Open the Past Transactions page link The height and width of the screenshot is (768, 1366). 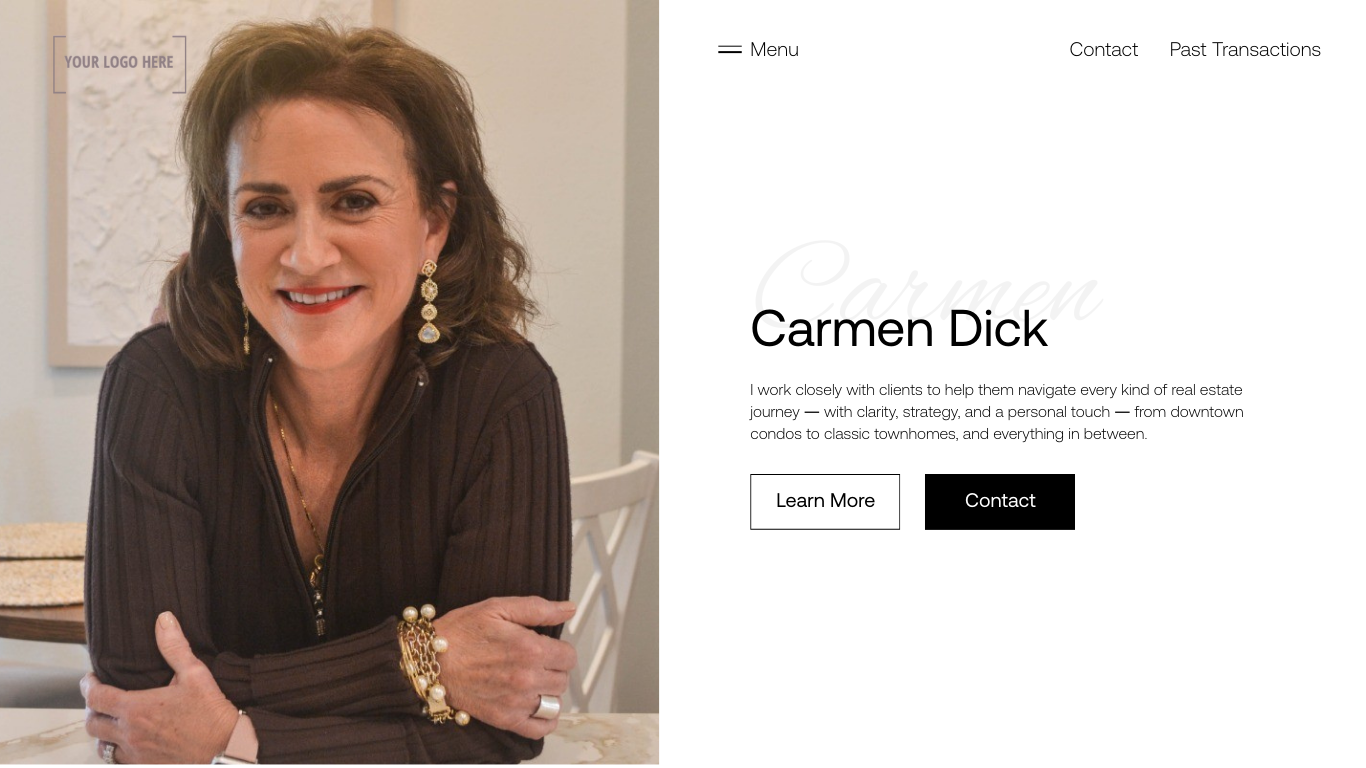point(1245,49)
